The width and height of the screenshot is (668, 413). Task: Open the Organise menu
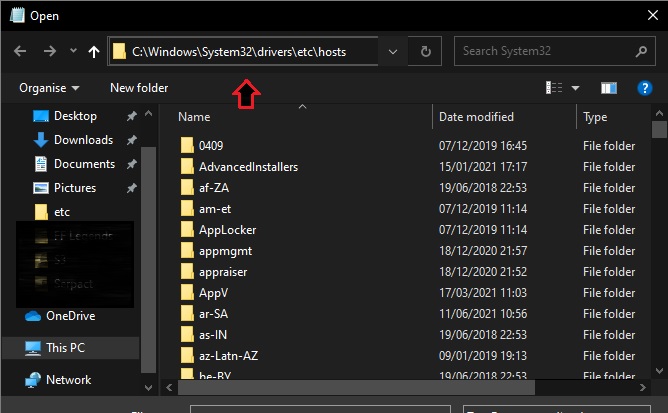[x=49, y=88]
